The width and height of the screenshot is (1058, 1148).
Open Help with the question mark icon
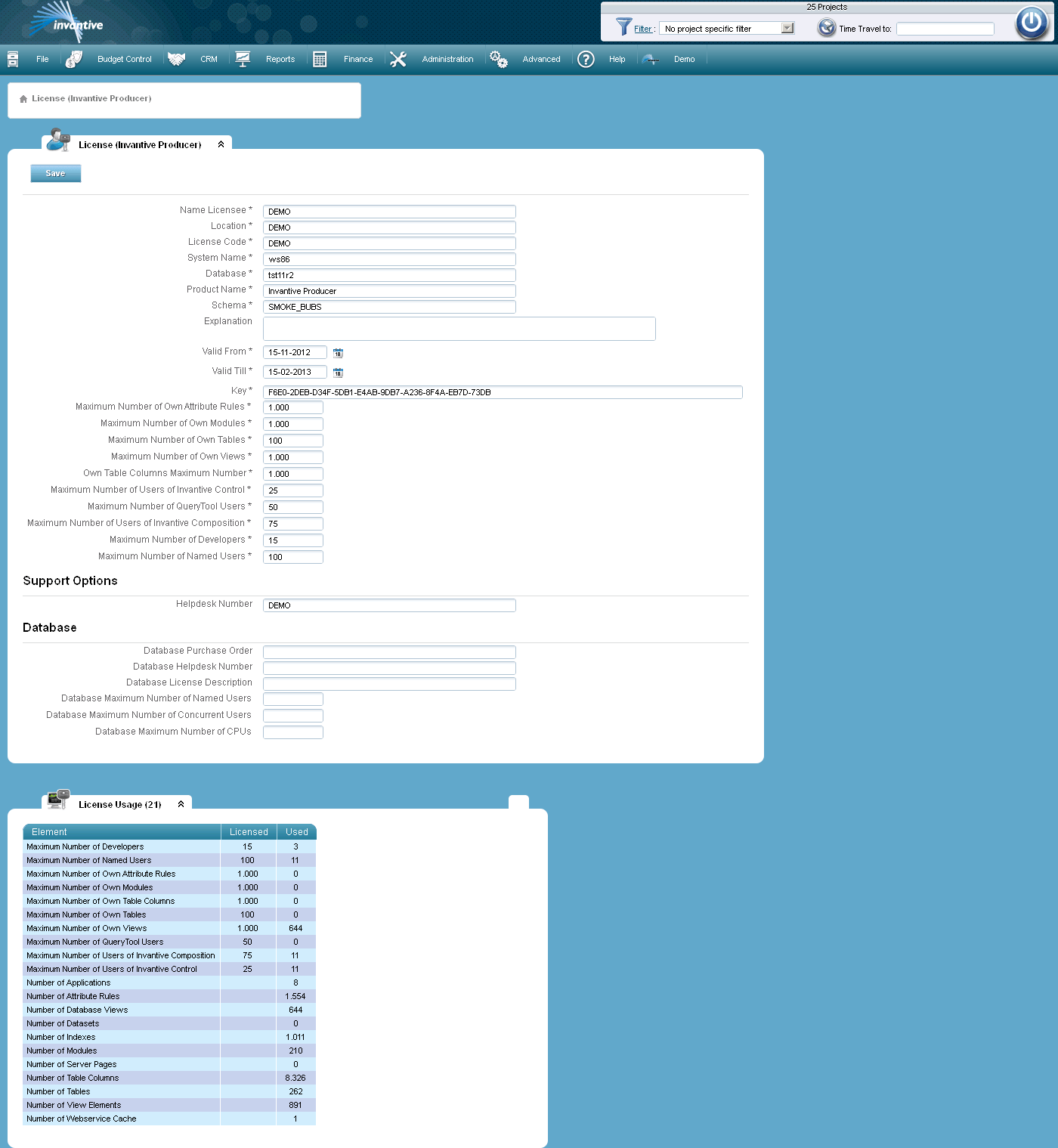(586, 59)
